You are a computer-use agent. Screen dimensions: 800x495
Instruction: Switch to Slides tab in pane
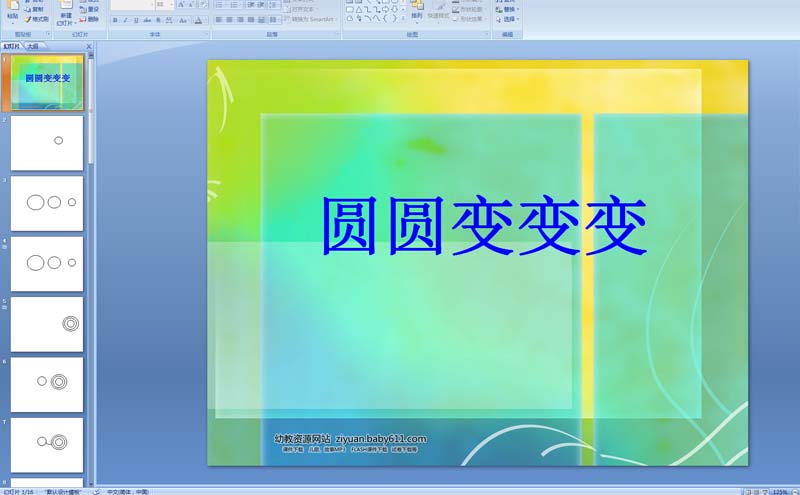point(12,46)
